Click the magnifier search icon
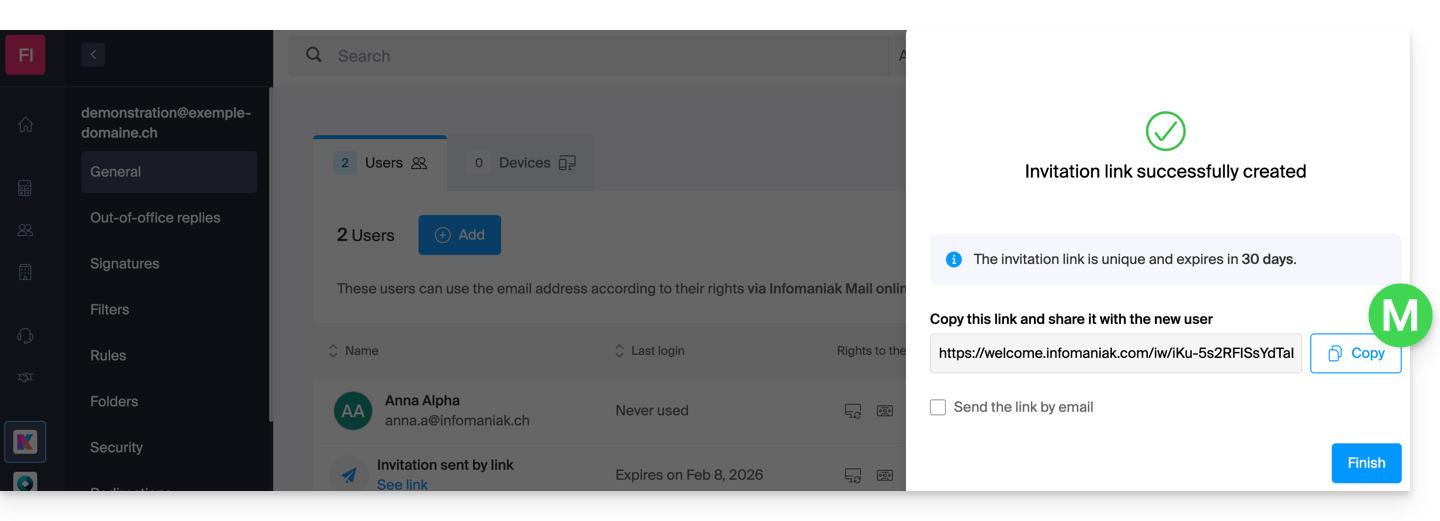Image resolution: width=1440 pixels, height=521 pixels. (314, 55)
